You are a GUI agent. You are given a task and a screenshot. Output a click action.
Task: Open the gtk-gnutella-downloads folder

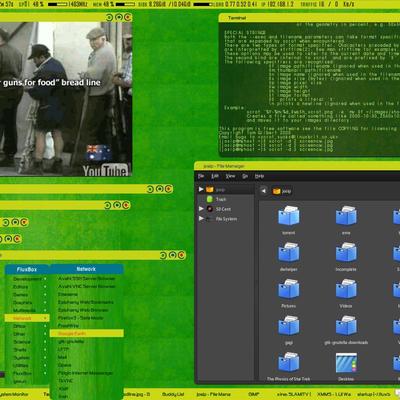point(346,329)
